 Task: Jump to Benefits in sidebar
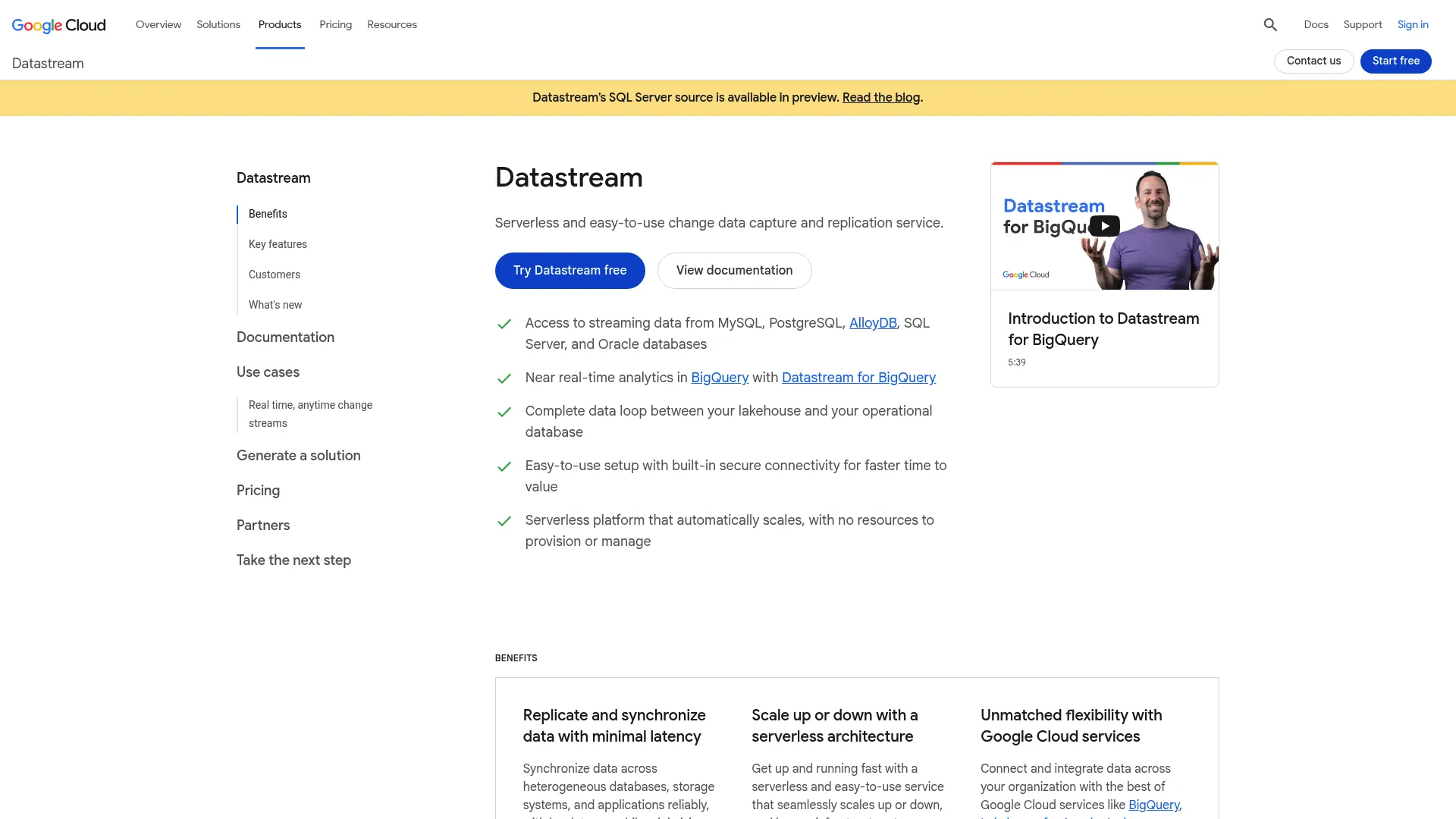pos(268,214)
